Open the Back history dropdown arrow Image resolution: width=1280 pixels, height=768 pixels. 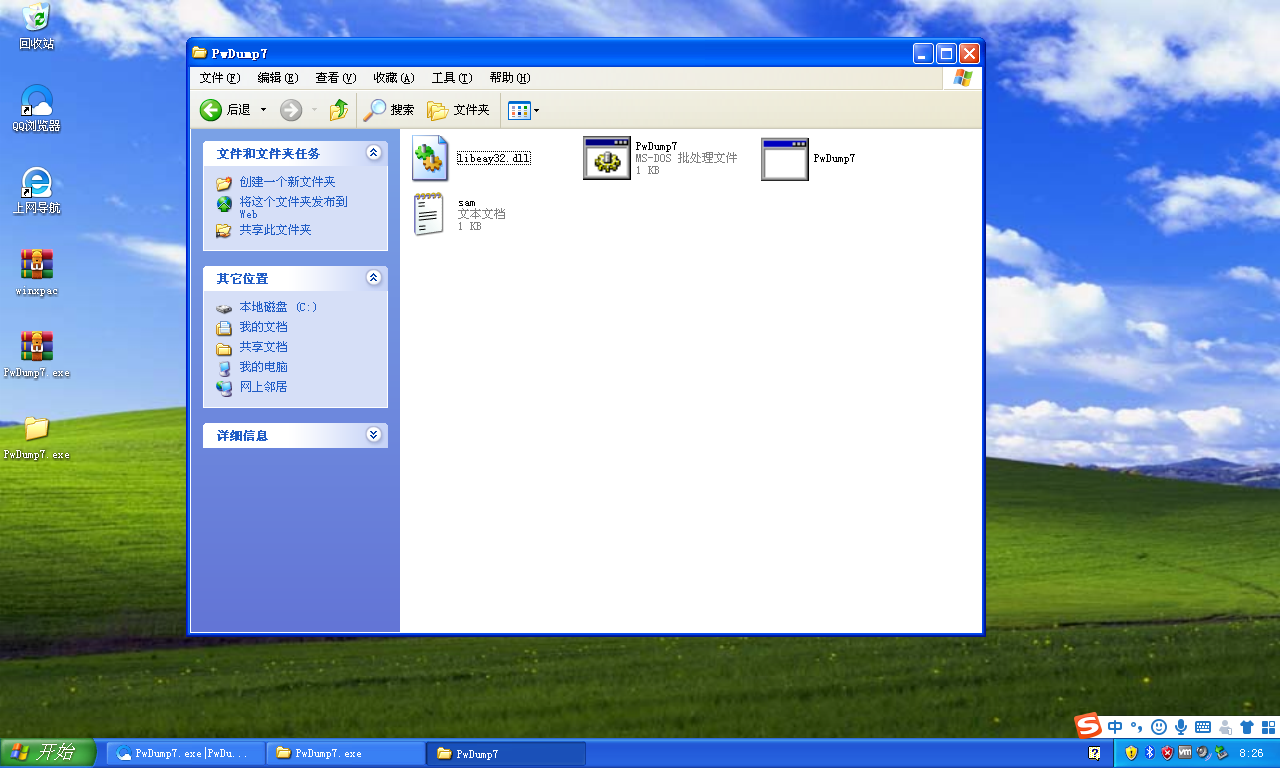tap(264, 110)
